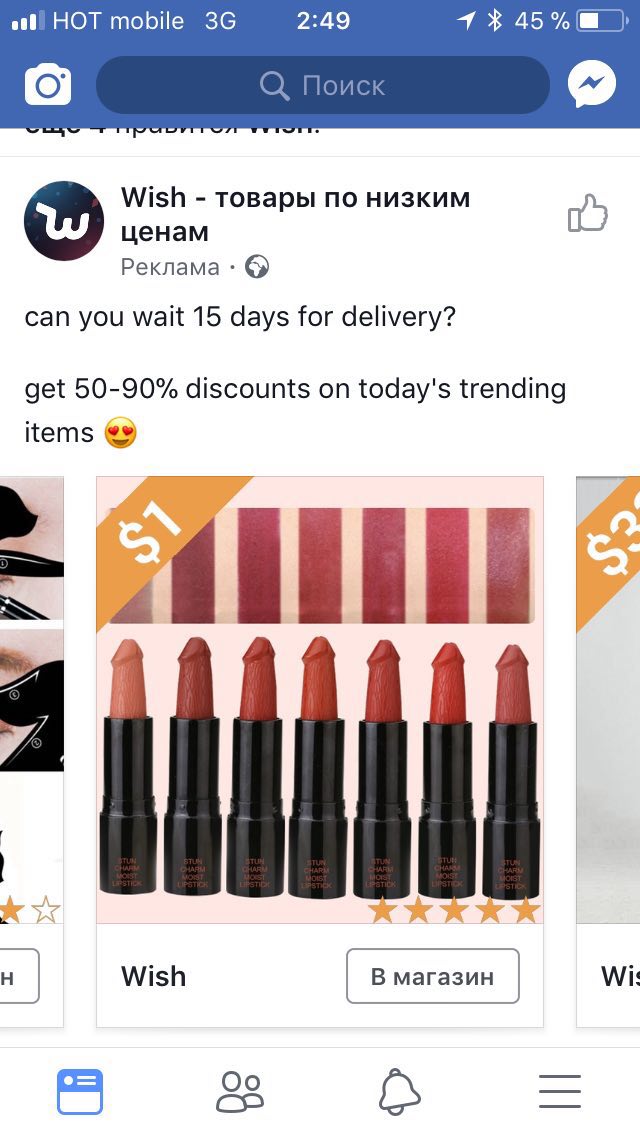640x1136 pixels.
Task: Click the В магазин shop button
Action: (x=433, y=976)
